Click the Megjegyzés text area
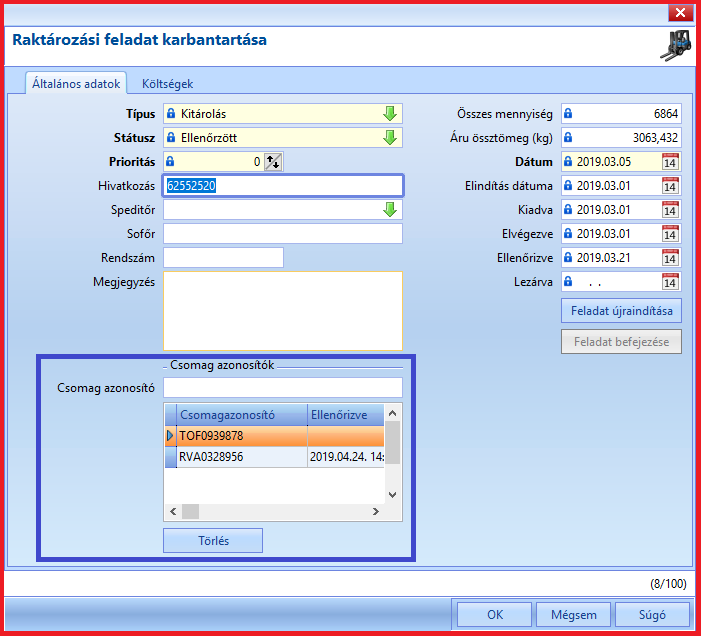Viewport: 701px width, 636px height. pyautogui.click(x=283, y=311)
